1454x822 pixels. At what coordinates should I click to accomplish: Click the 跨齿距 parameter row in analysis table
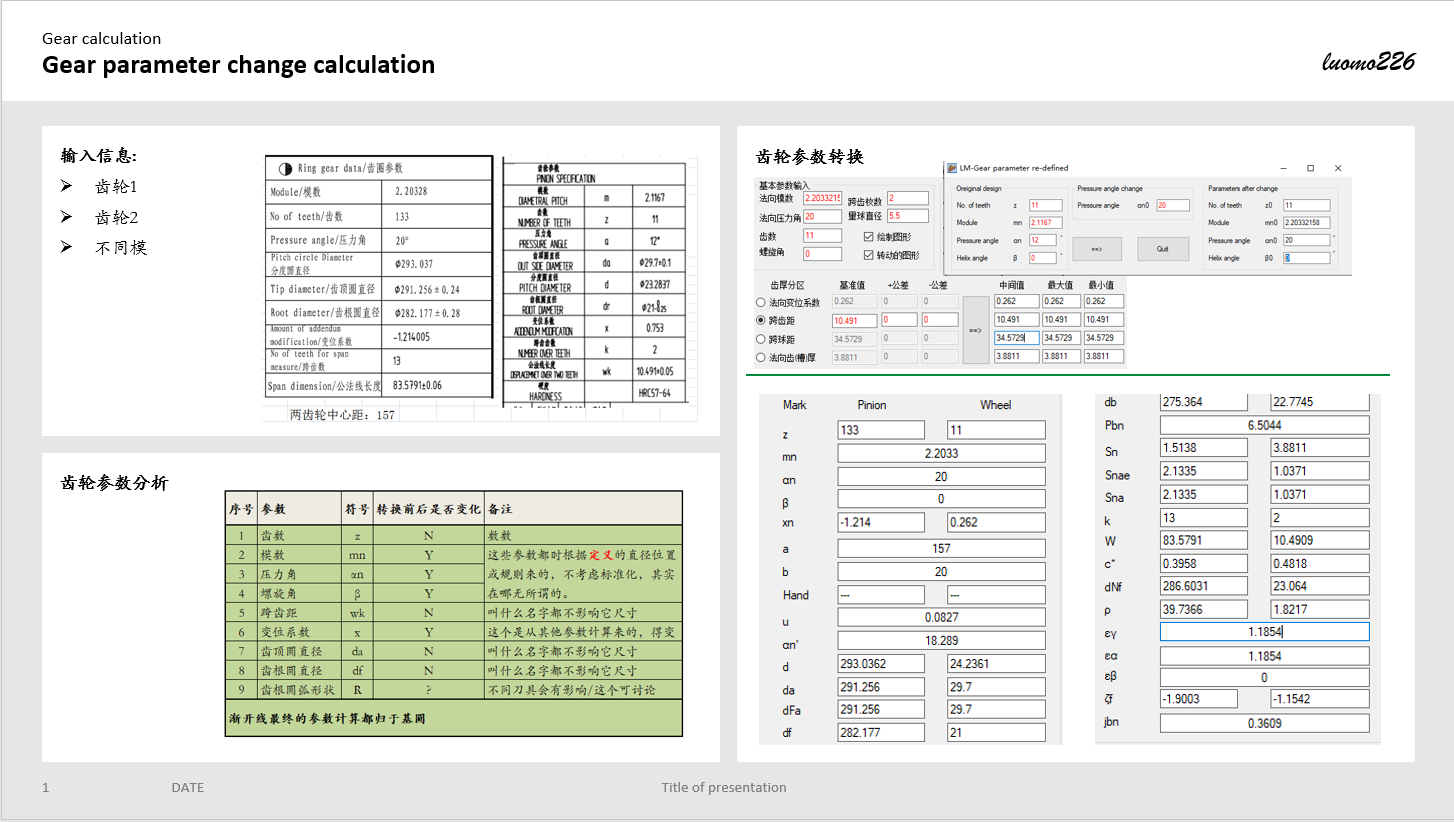coord(454,613)
